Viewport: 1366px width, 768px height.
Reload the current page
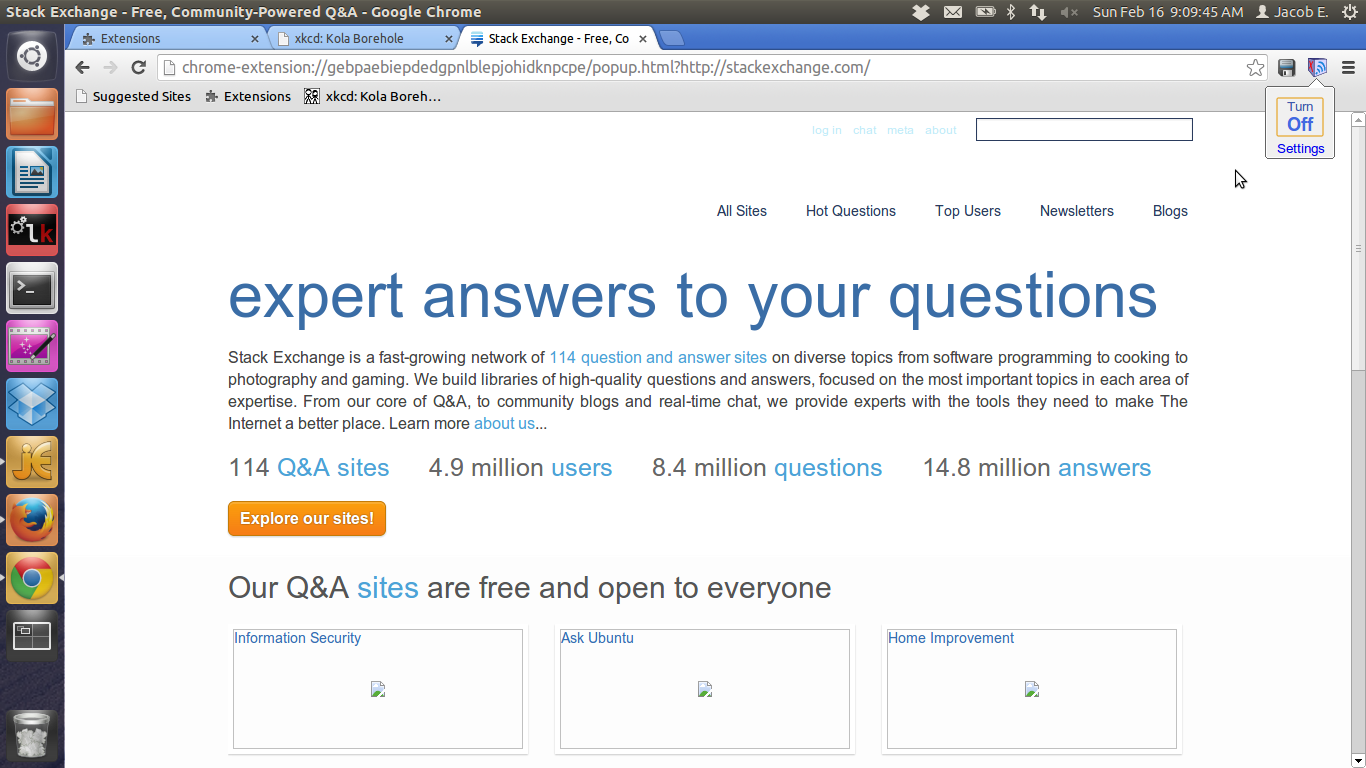[139, 67]
